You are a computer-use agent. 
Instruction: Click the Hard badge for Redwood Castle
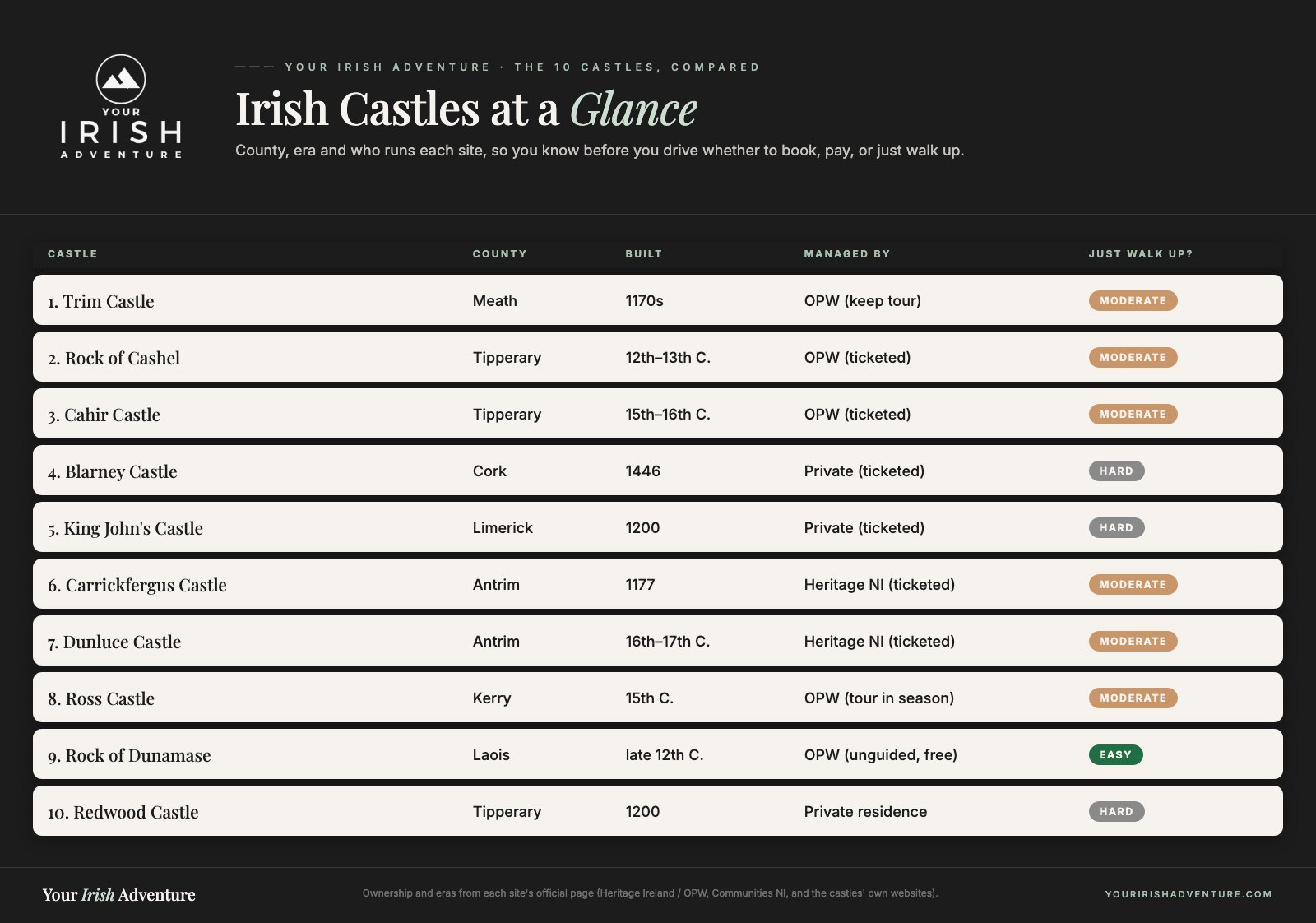pyautogui.click(x=1116, y=811)
